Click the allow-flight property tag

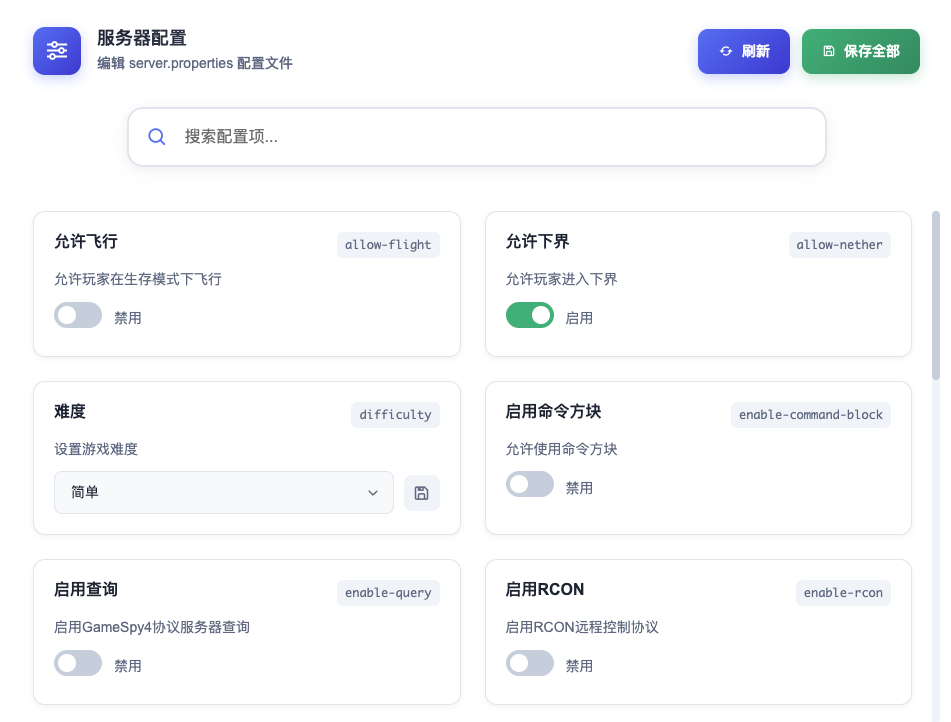[x=388, y=245]
